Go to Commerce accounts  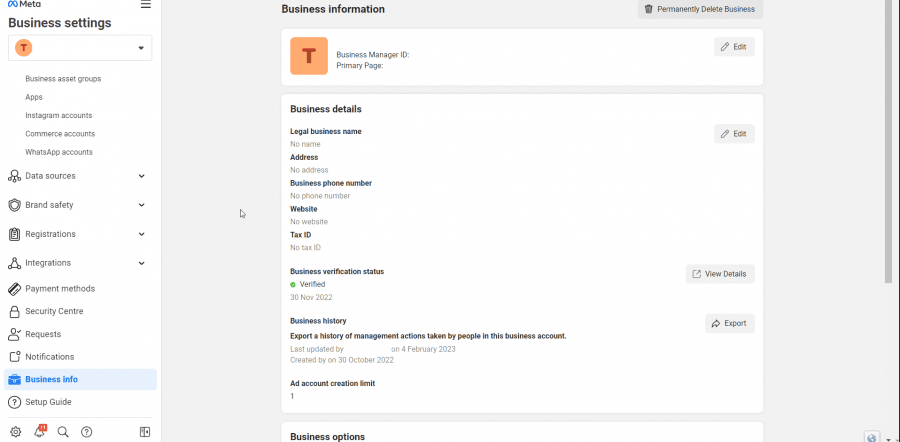(60, 134)
